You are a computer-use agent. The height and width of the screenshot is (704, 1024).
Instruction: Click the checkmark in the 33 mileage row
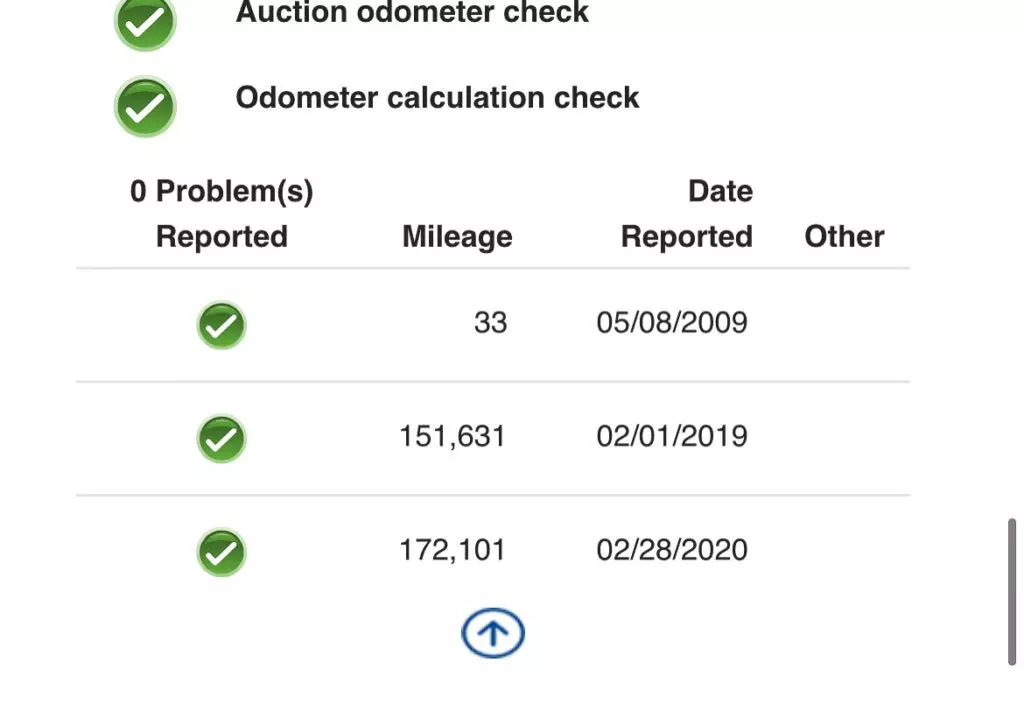[221, 325]
